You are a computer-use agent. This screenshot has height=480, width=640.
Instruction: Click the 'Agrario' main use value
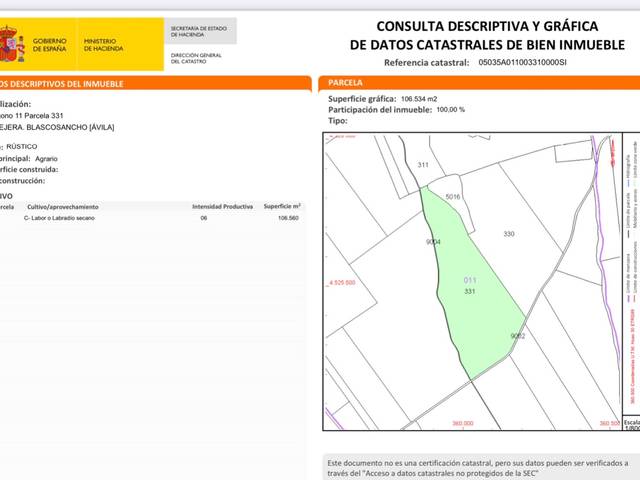[x=46, y=159]
